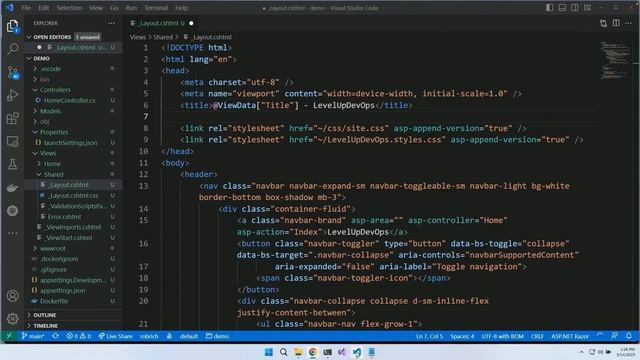
Task: Change indentation Spaces: 4 setting
Action: pos(462,336)
